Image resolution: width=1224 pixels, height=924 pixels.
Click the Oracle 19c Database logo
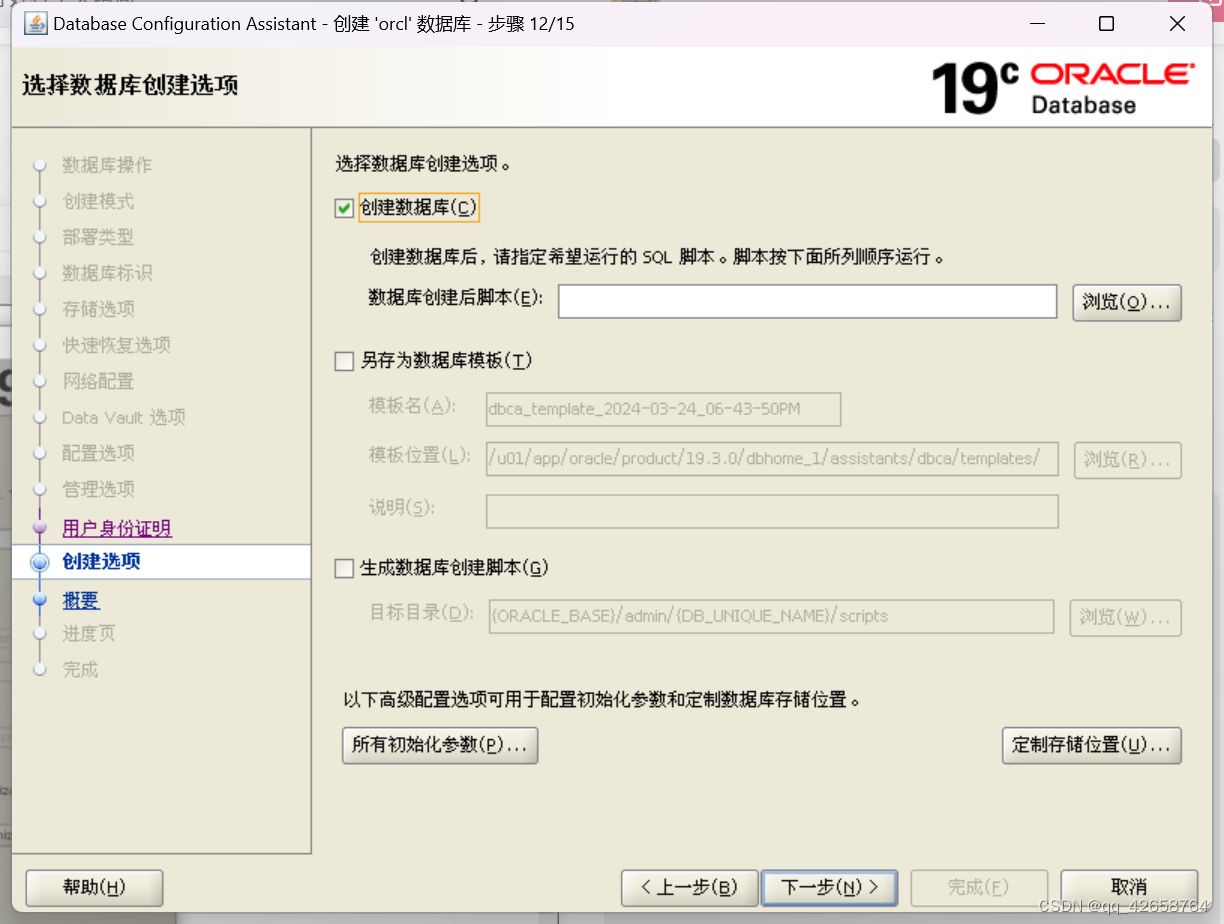click(x=1062, y=87)
